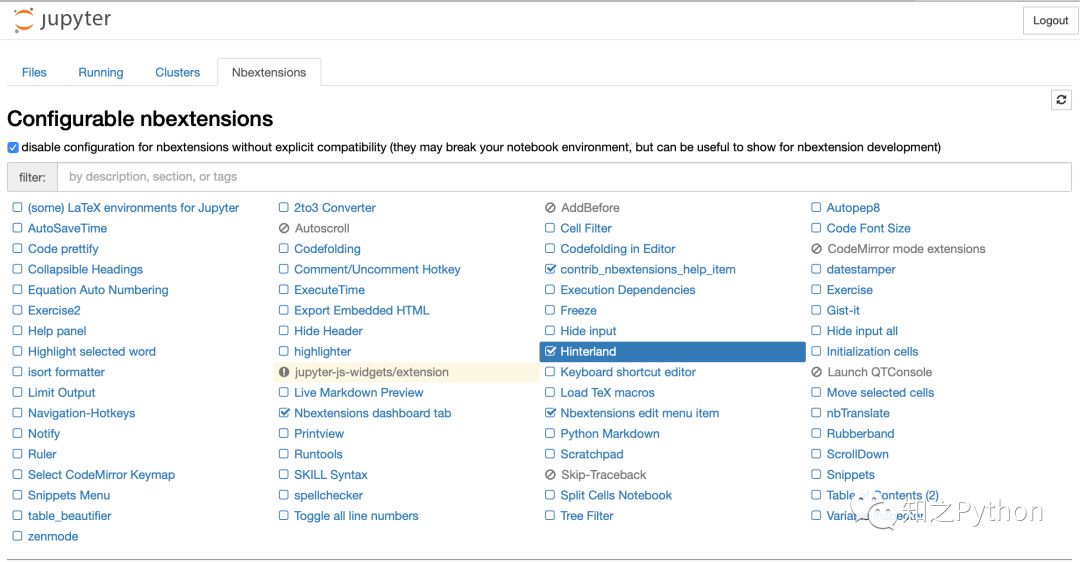The height and width of the screenshot is (562, 1080).
Task: Click the disabled icon next to Autoscroll
Action: click(284, 229)
